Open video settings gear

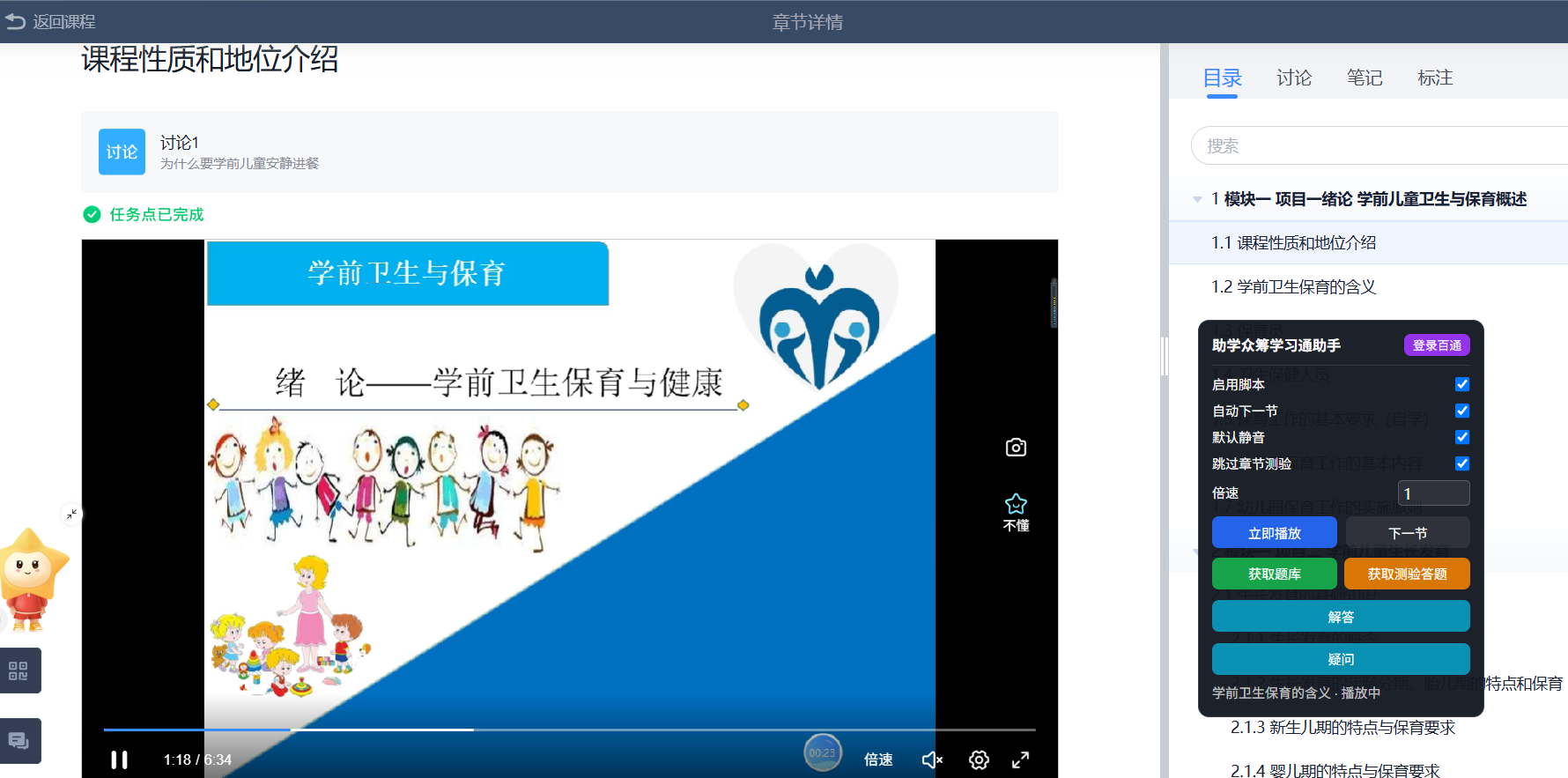[979, 759]
